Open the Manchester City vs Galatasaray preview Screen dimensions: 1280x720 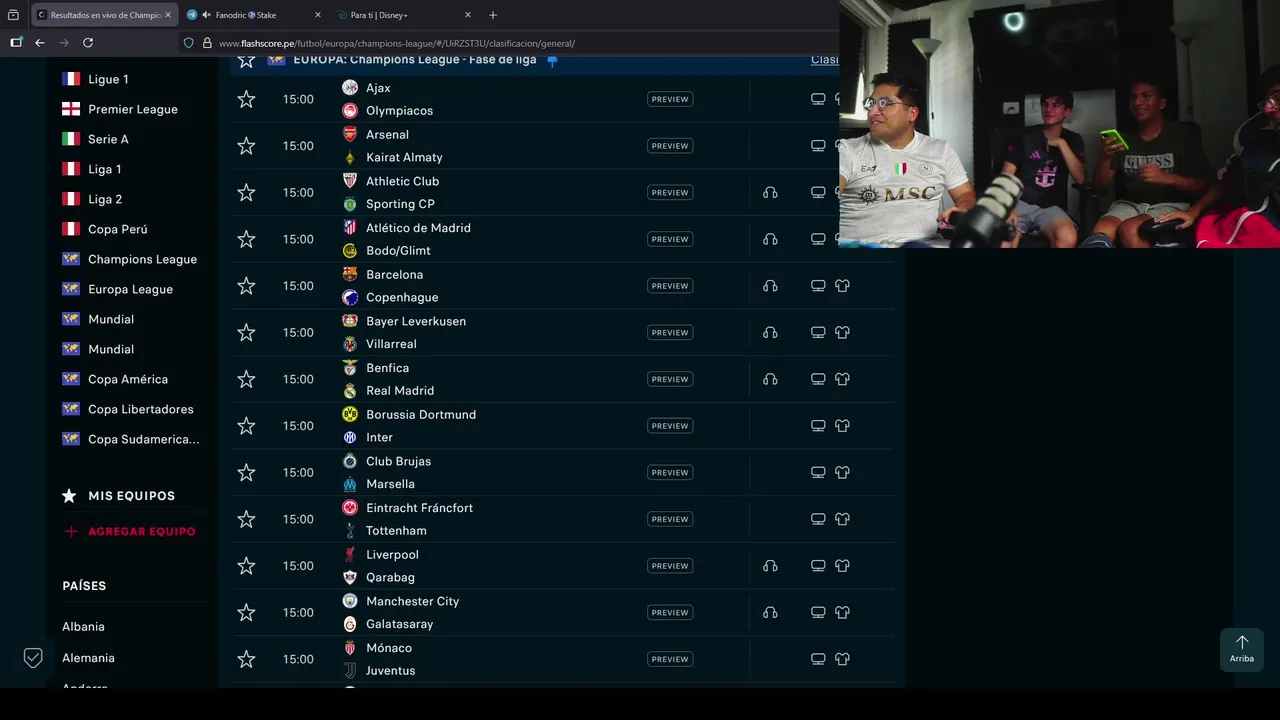click(x=670, y=612)
